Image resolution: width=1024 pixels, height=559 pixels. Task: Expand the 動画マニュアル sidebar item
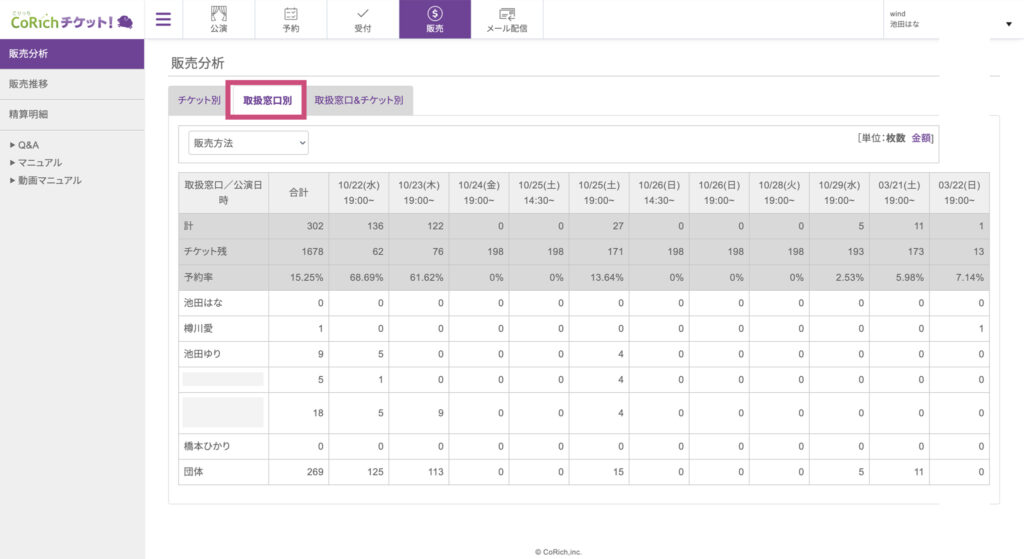tap(45, 180)
